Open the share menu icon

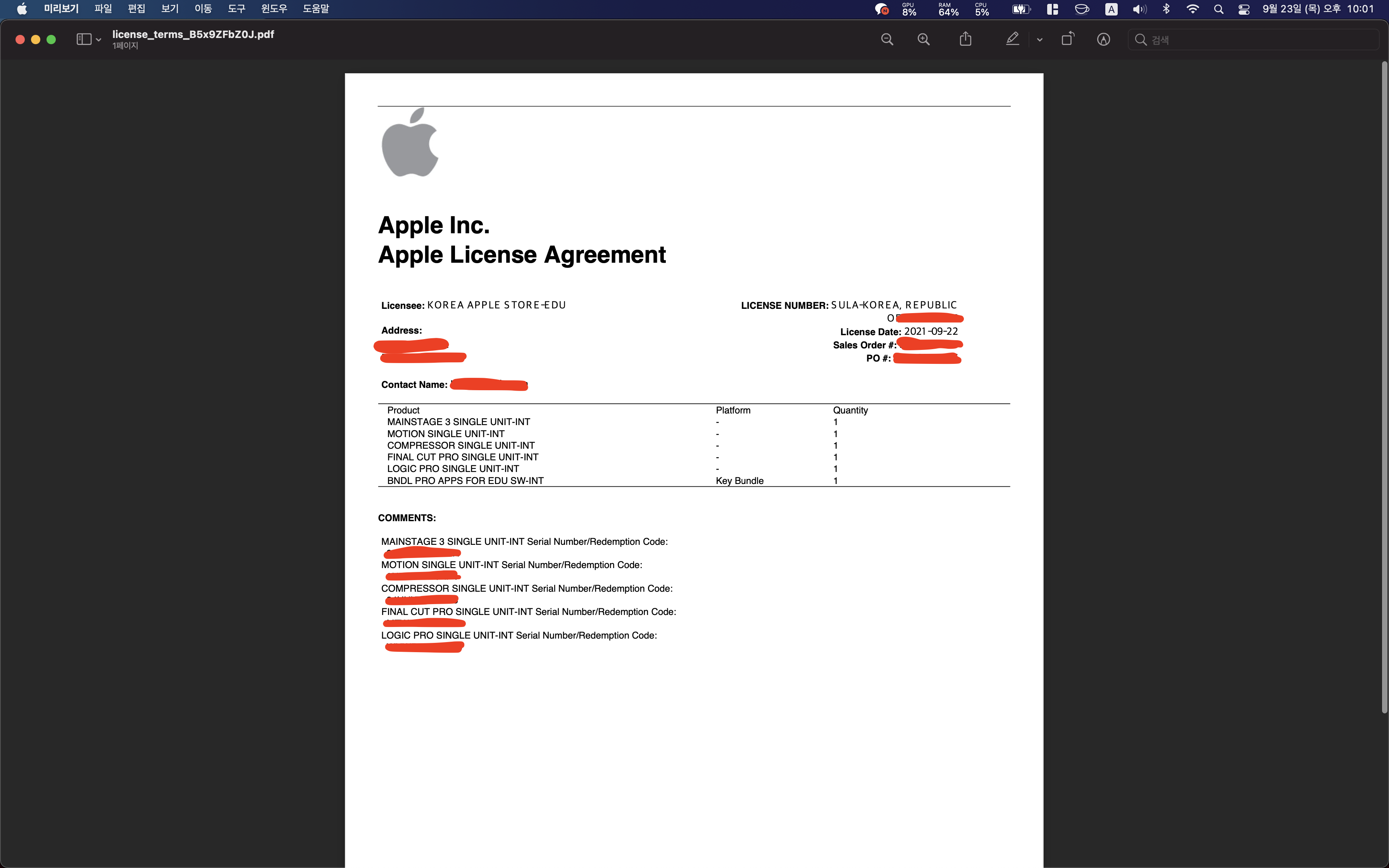965,38
